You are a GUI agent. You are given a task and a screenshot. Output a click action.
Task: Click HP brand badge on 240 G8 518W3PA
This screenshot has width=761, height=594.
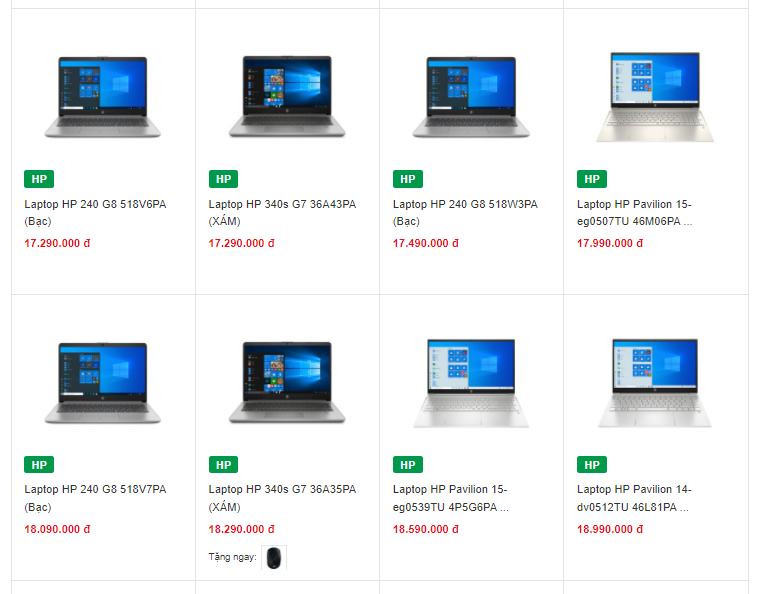(408, 179)
